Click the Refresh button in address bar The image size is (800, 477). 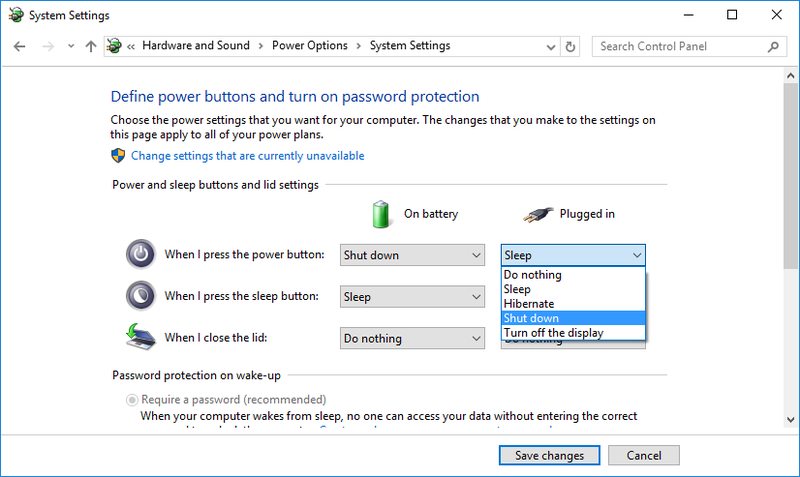[x=571, y=46]
